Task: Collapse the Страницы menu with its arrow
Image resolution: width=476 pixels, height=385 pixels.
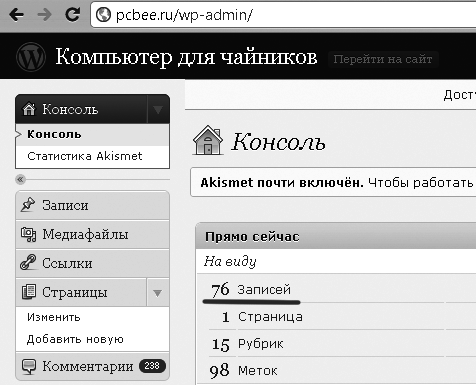Action: pos(157,293)
